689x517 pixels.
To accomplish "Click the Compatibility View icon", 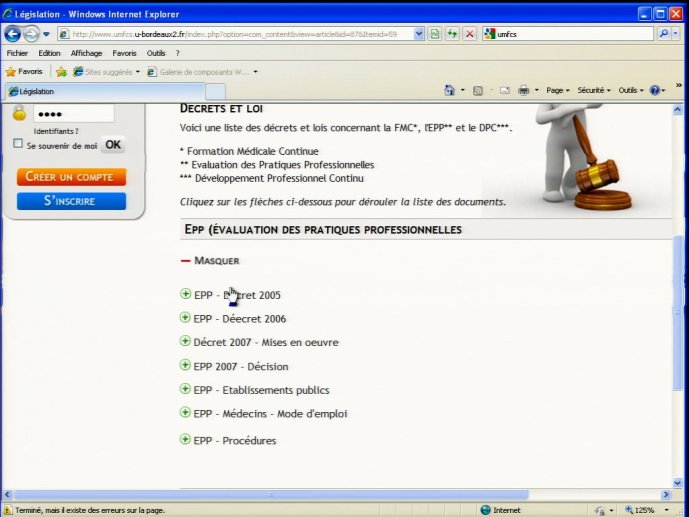I will [435, 34].
